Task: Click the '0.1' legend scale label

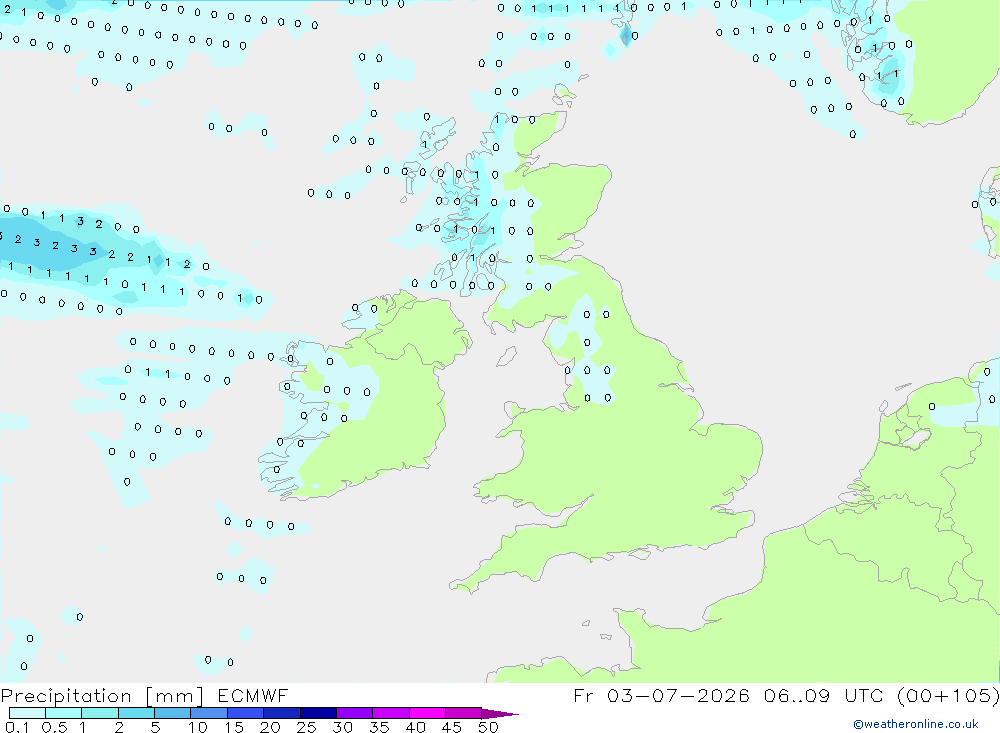Action: tap(17, 727)
